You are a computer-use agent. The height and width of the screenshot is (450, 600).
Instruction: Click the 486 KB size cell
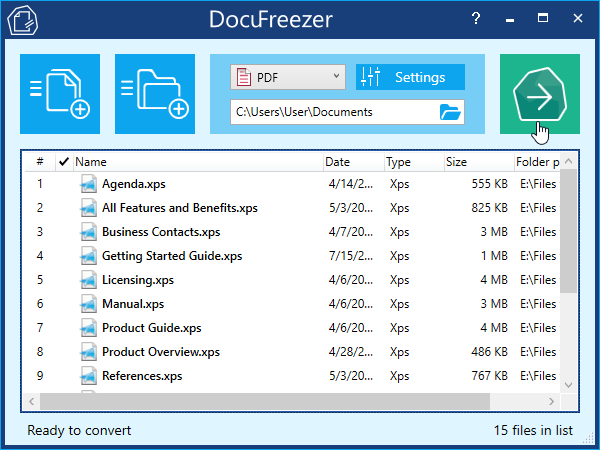489,352
